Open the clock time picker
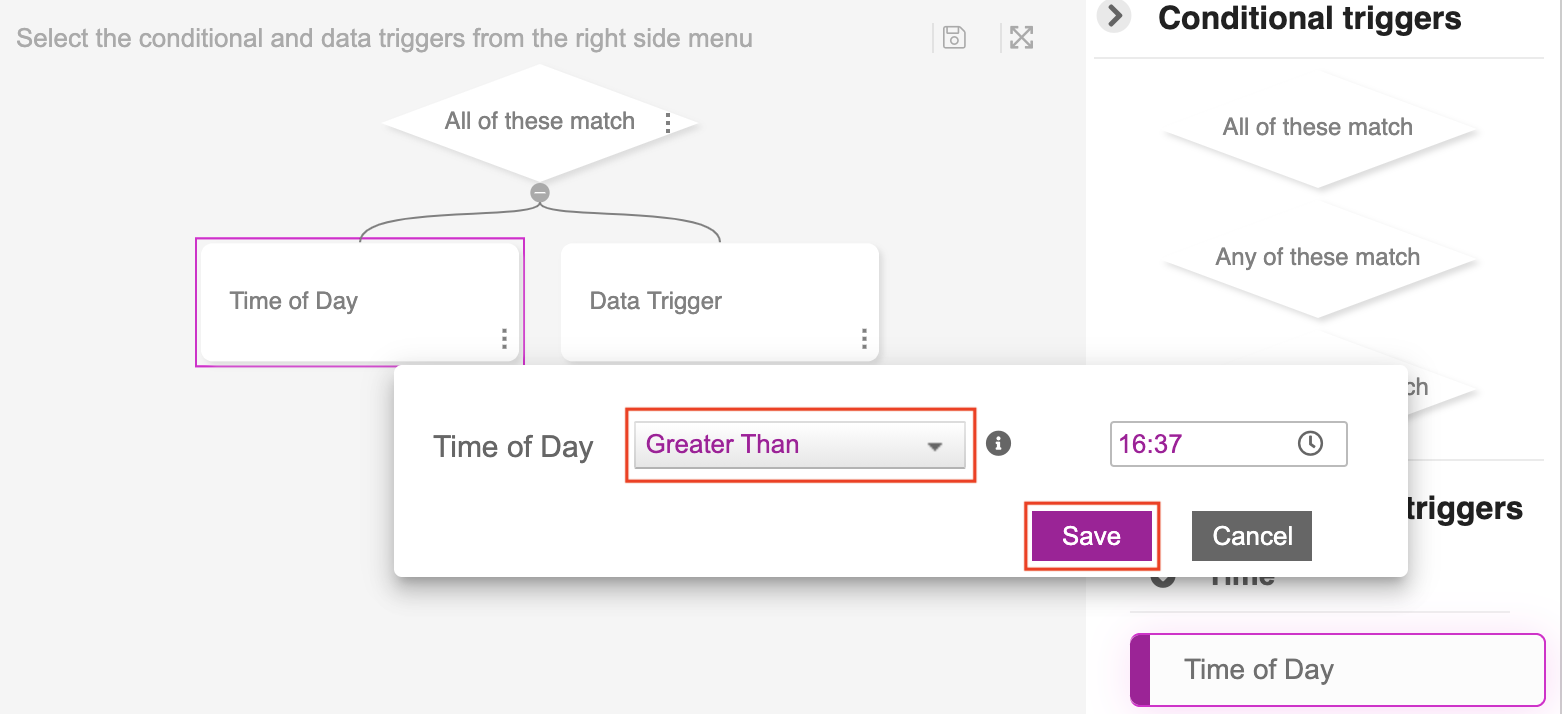The image size is (1562, 714). [1309, 444]
